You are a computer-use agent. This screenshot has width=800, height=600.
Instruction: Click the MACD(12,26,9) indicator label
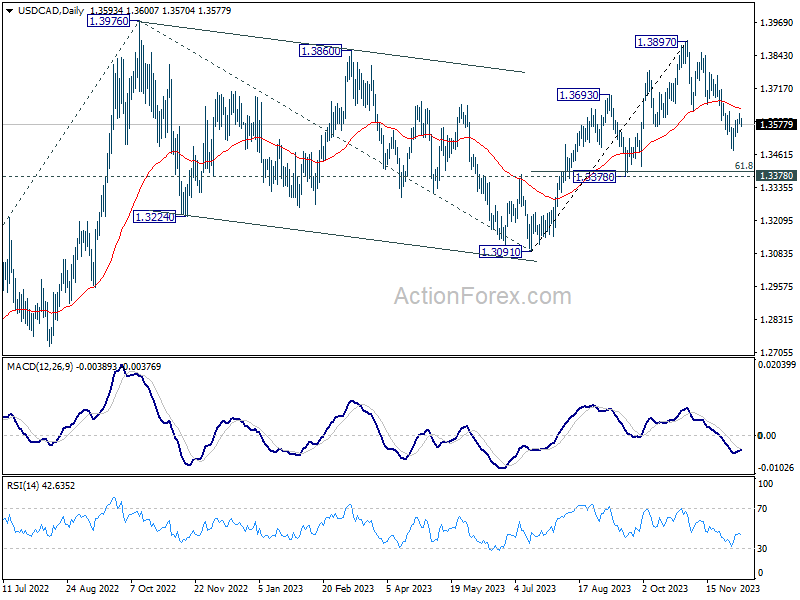click(x=40, y=366)
